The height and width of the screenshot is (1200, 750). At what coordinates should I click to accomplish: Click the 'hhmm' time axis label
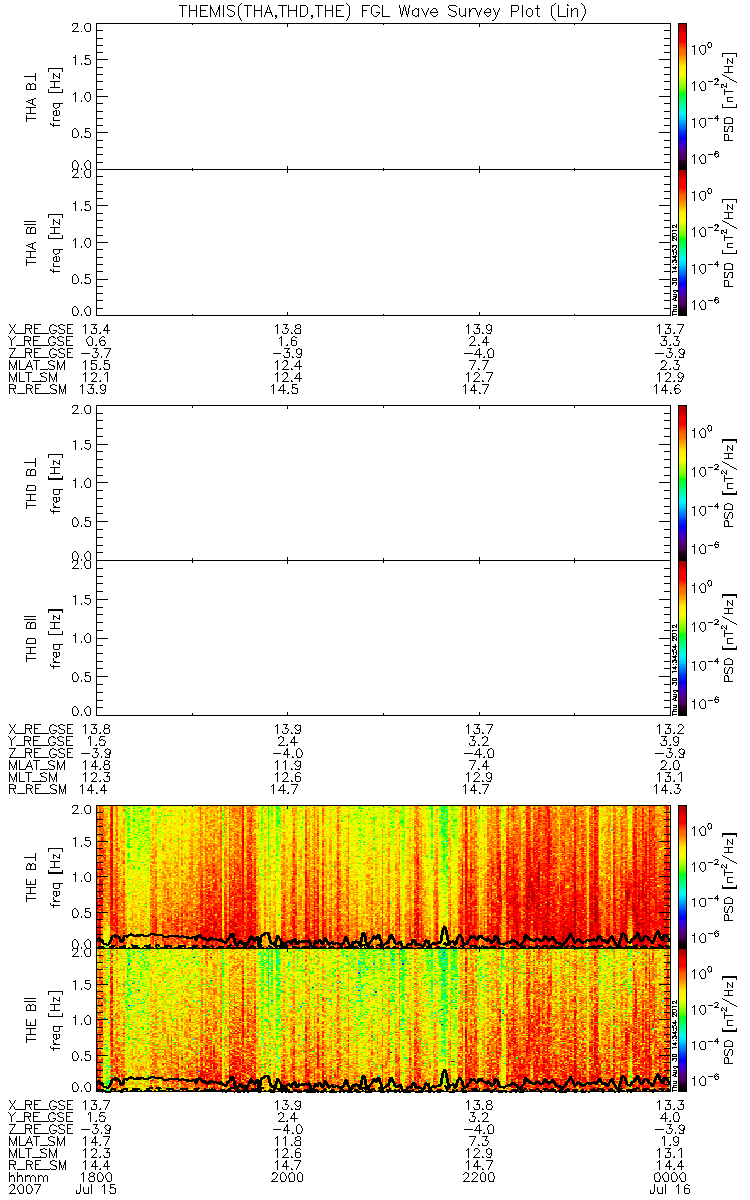pos(22,1177)
